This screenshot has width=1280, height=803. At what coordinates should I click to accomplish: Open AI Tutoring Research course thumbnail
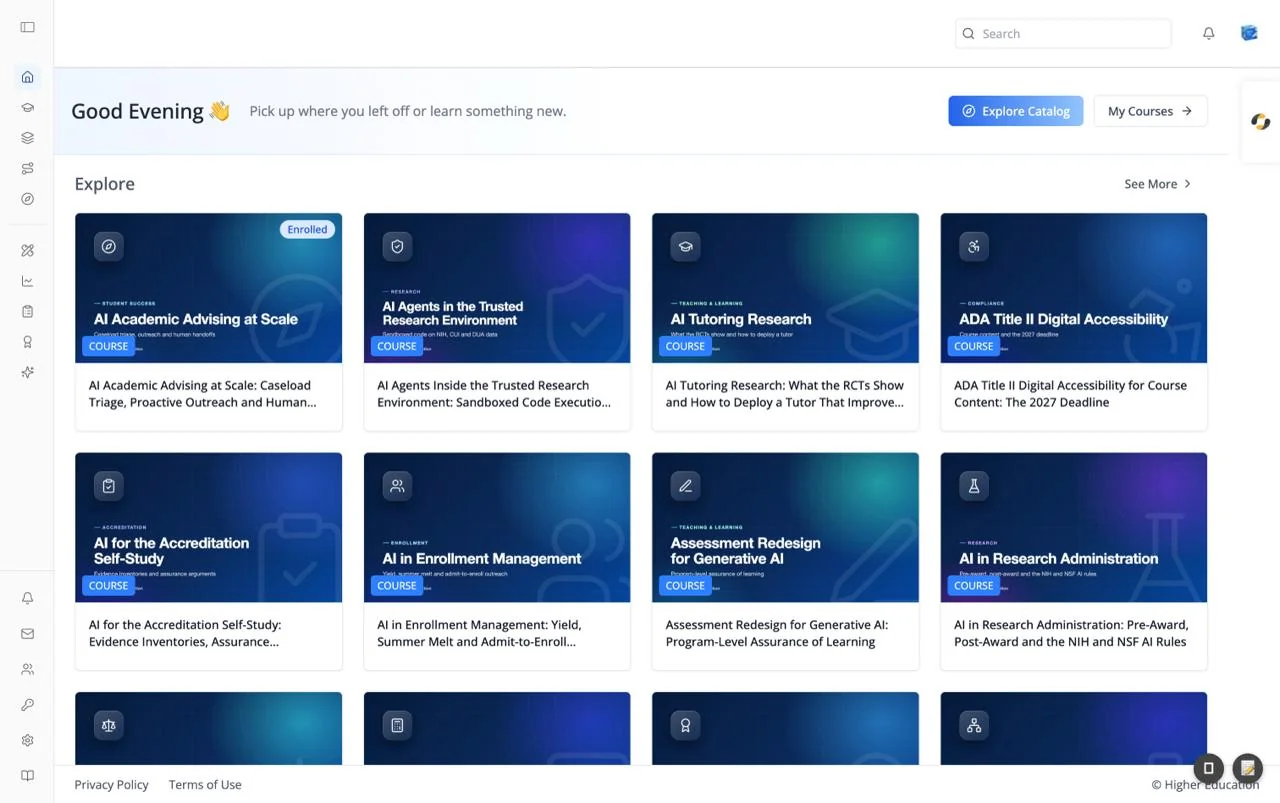pyautogui.click(x=785, y=288)
